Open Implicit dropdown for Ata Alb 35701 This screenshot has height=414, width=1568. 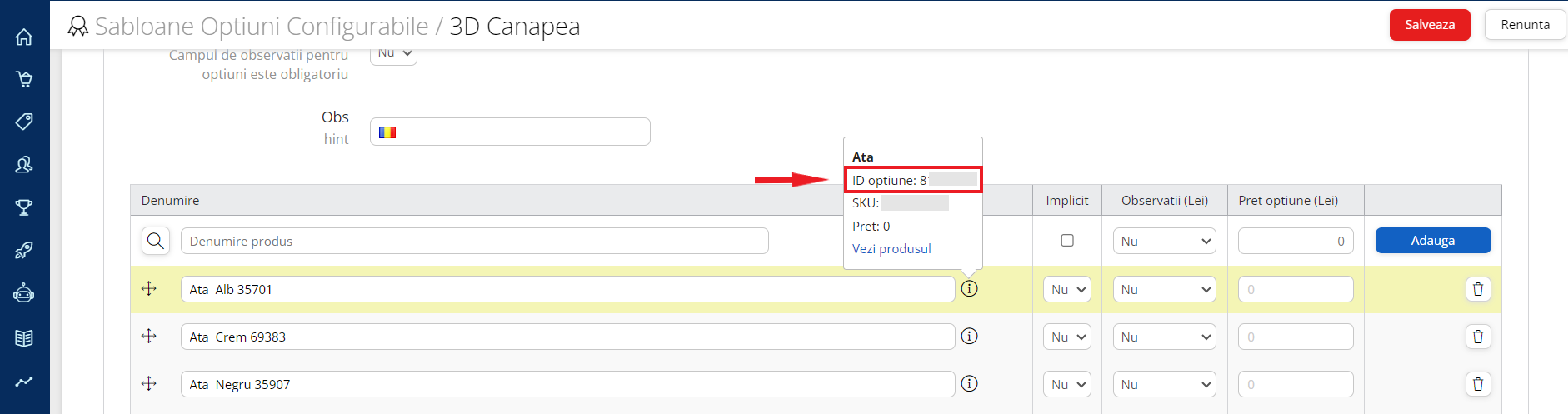click(1067, 289)
